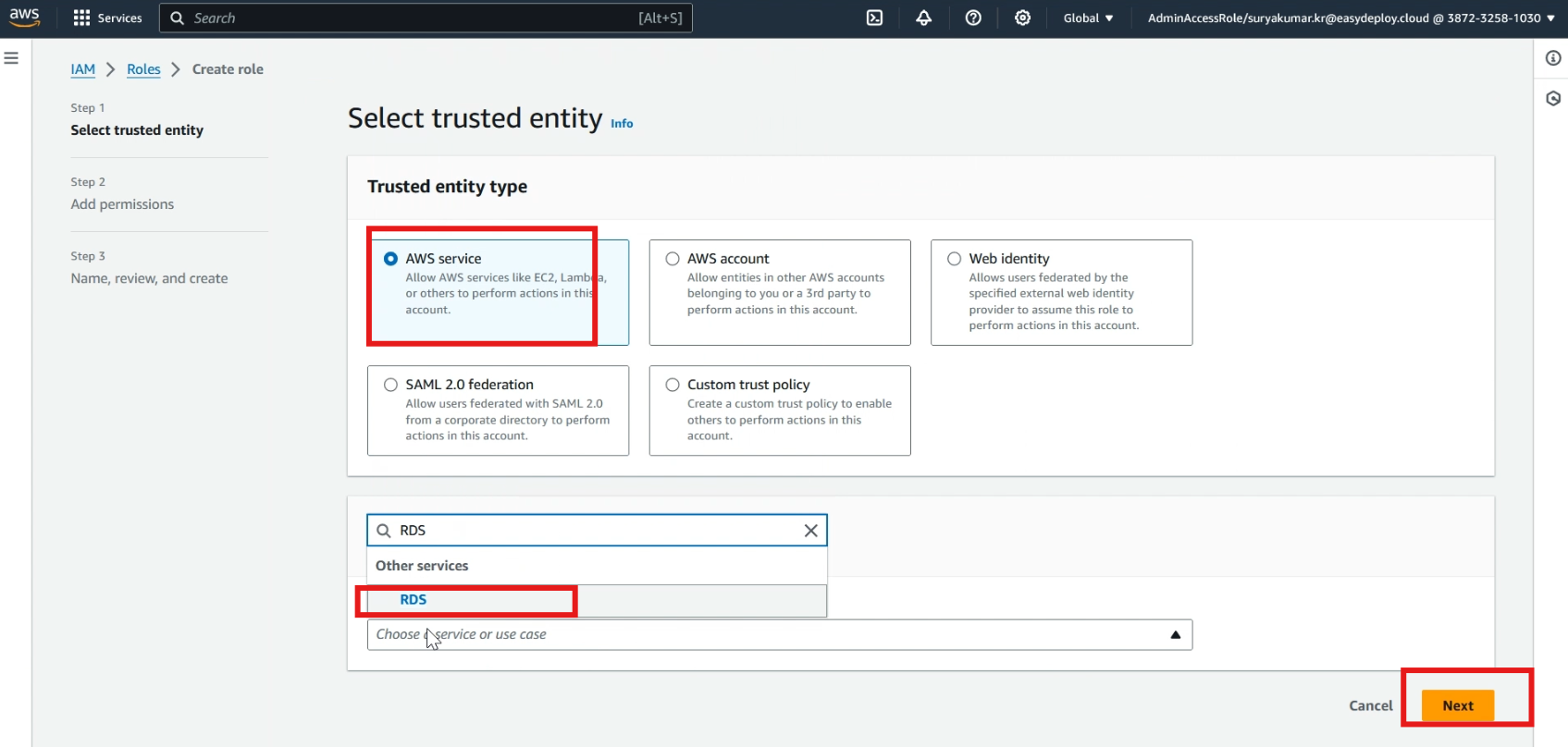Screen dimensions: 1568x747
Task: Expand the Global region dropdown
Action: [x=1088, y=18]
